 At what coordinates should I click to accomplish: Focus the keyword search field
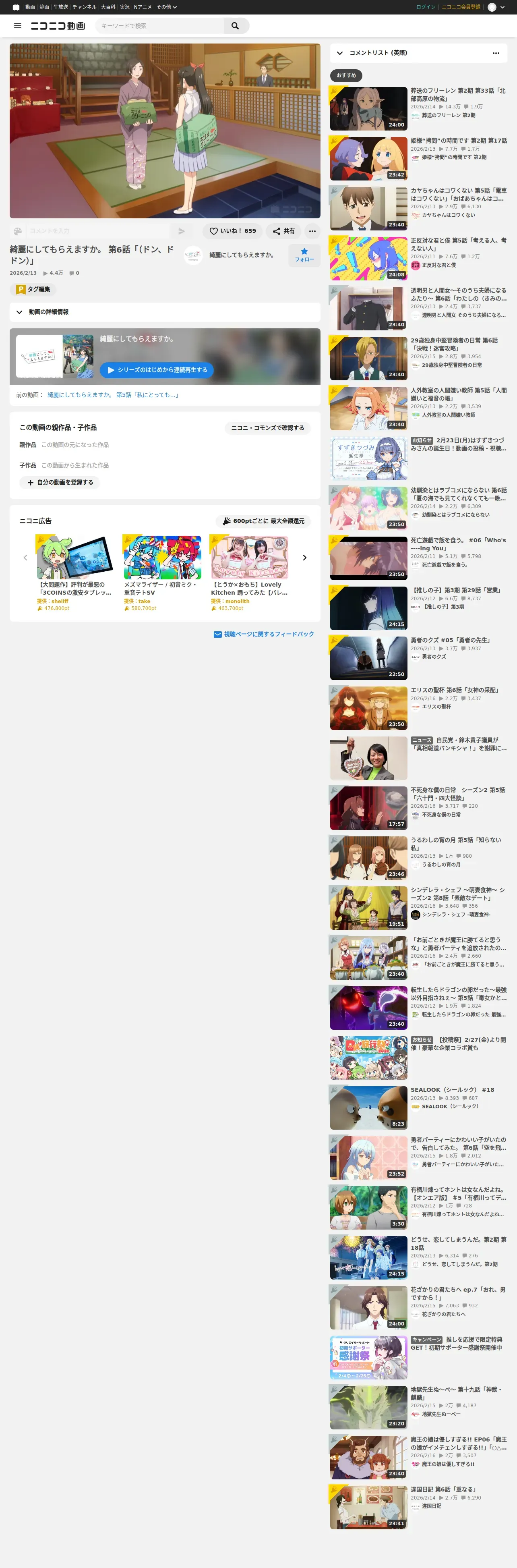coord(159,25)
